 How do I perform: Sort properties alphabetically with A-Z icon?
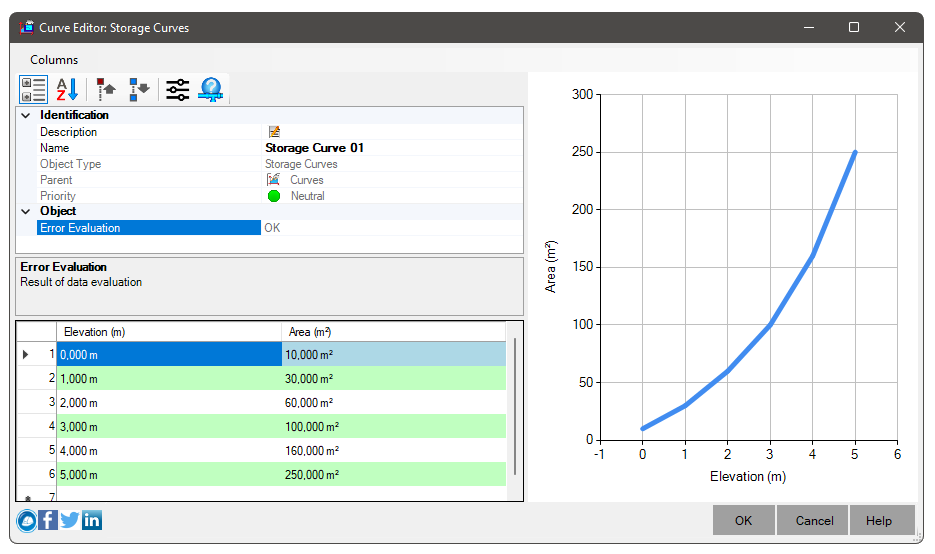pos(67,89)
